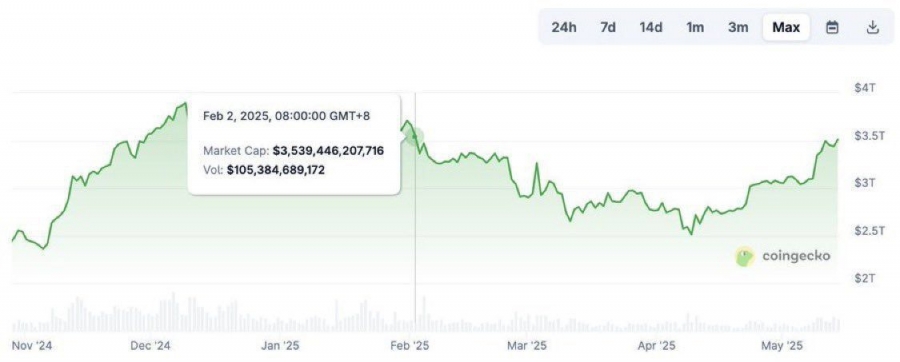Screen dimensions: 900x362
Task: Switch to the 7d time range
Action: (608, 27)
